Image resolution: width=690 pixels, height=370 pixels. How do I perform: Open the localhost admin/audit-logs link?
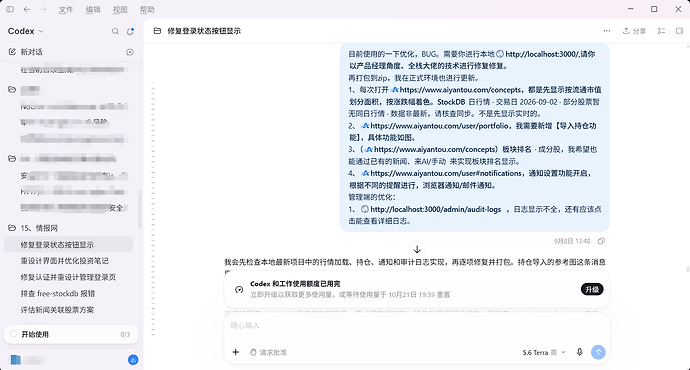[x=436, y=209]
